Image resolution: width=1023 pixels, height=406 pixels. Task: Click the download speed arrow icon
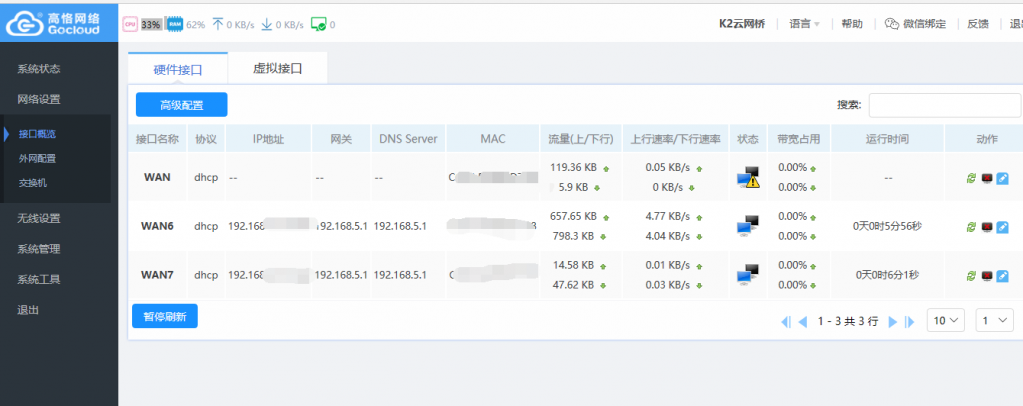tap(266, 24)
